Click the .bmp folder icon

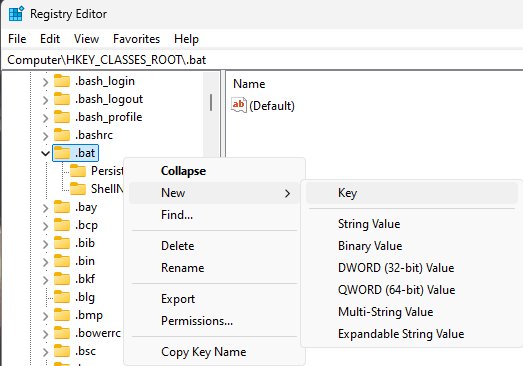coord(62,315)
